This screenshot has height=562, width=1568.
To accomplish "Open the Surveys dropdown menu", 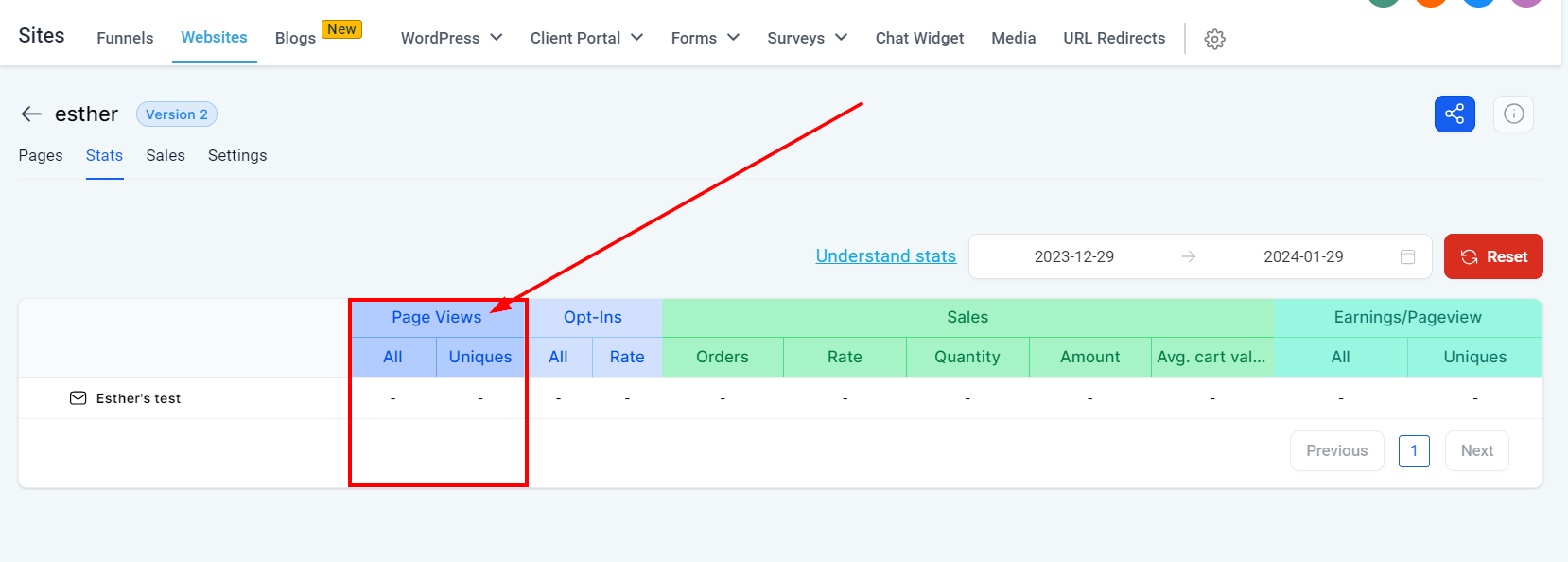I will (807, 38).
